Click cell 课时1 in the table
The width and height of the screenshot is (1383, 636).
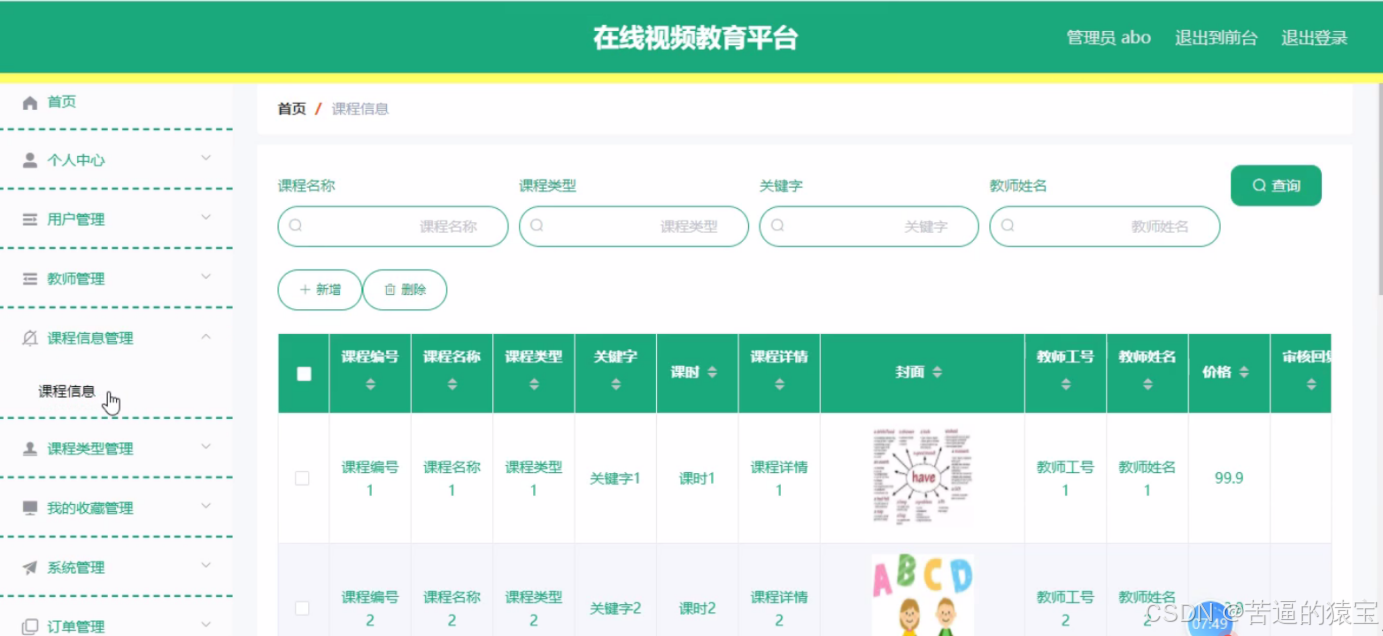click(698, 478)
